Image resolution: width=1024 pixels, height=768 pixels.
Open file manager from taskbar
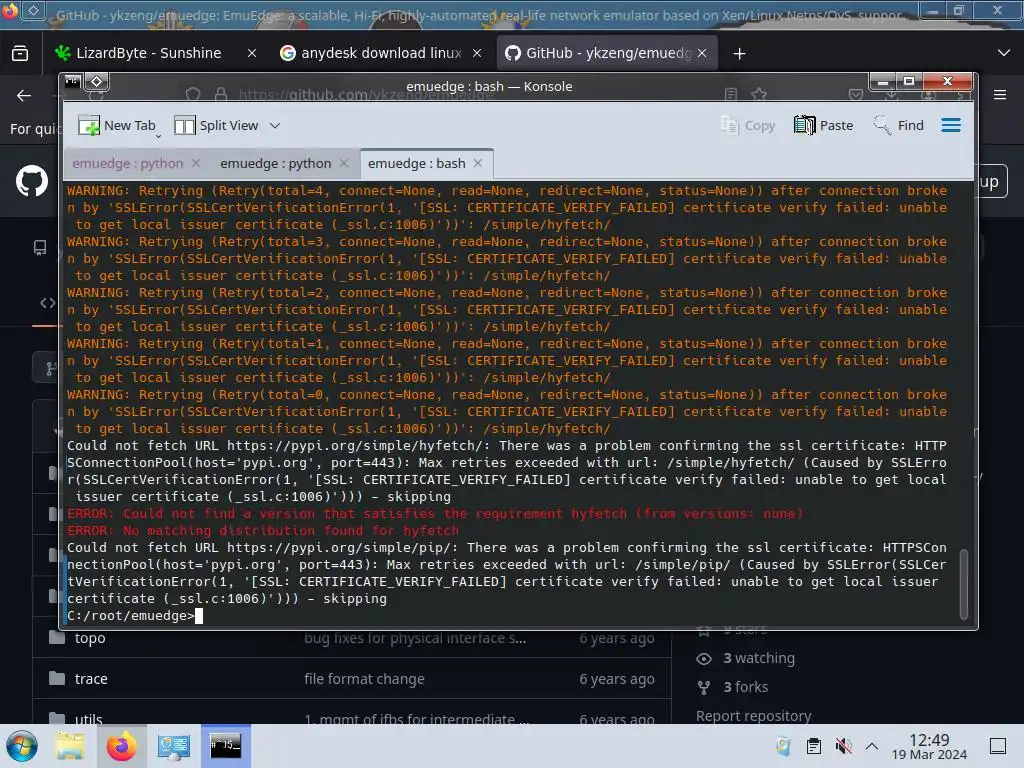[70, 746]
